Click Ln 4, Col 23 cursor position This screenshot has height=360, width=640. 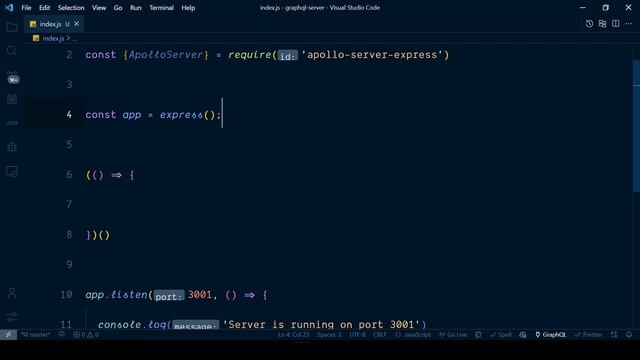point(293,335)
